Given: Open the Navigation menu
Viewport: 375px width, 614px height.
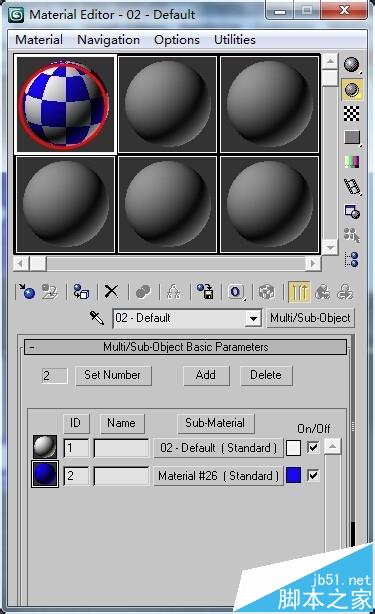Looking at the screenshot, I should point(108,40).
